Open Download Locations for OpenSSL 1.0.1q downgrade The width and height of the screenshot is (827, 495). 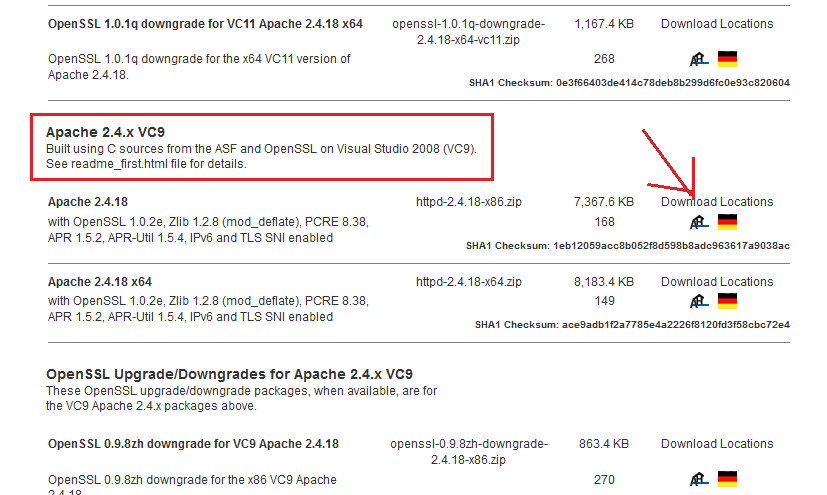point(717,24)
